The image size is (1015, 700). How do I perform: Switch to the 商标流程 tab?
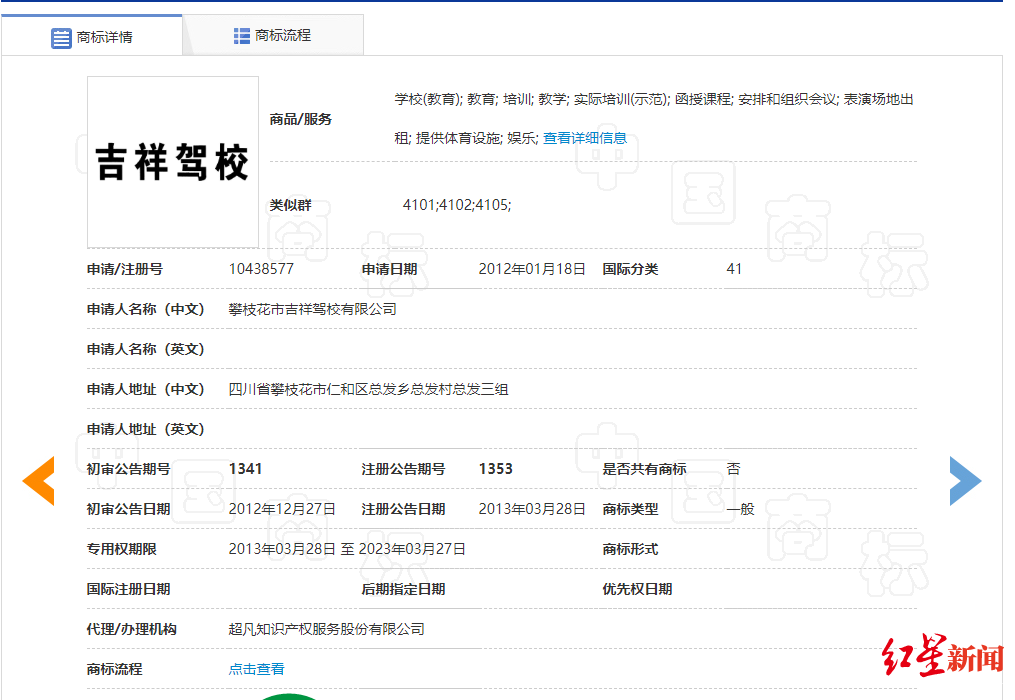pyautogui.click(x=273, y=35)
